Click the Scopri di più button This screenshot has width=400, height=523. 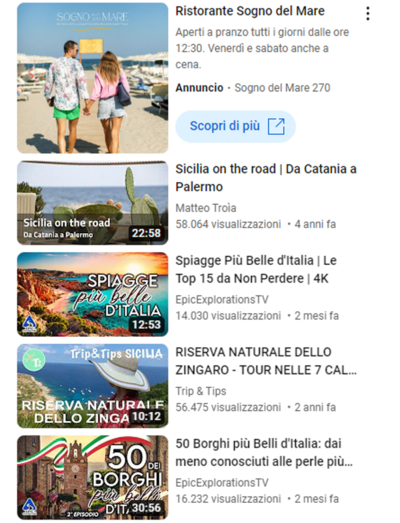pyautogui.click(x=236, y=126)
